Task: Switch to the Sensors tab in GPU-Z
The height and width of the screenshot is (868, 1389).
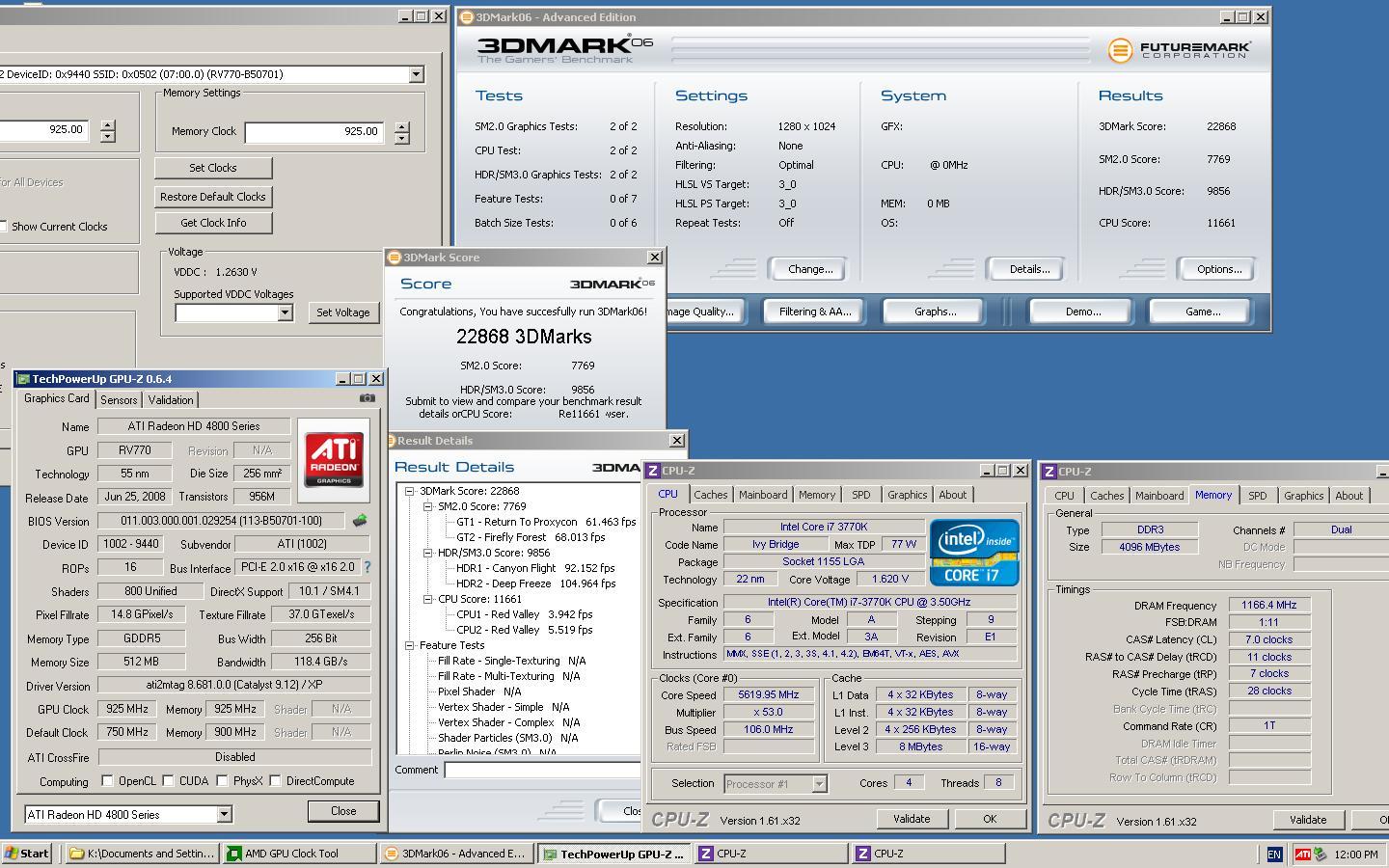Action: pos(118,399)
